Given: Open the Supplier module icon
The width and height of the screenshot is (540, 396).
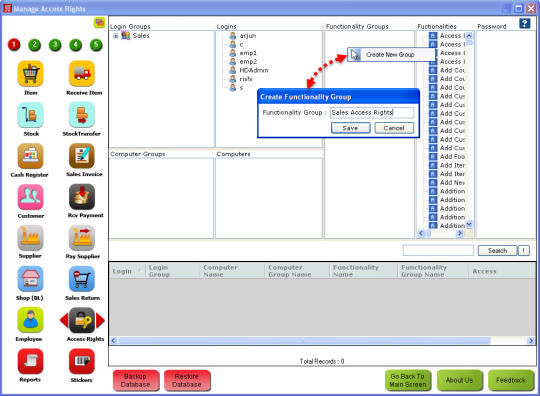Looking at the screenshot, I should [30, 238].
